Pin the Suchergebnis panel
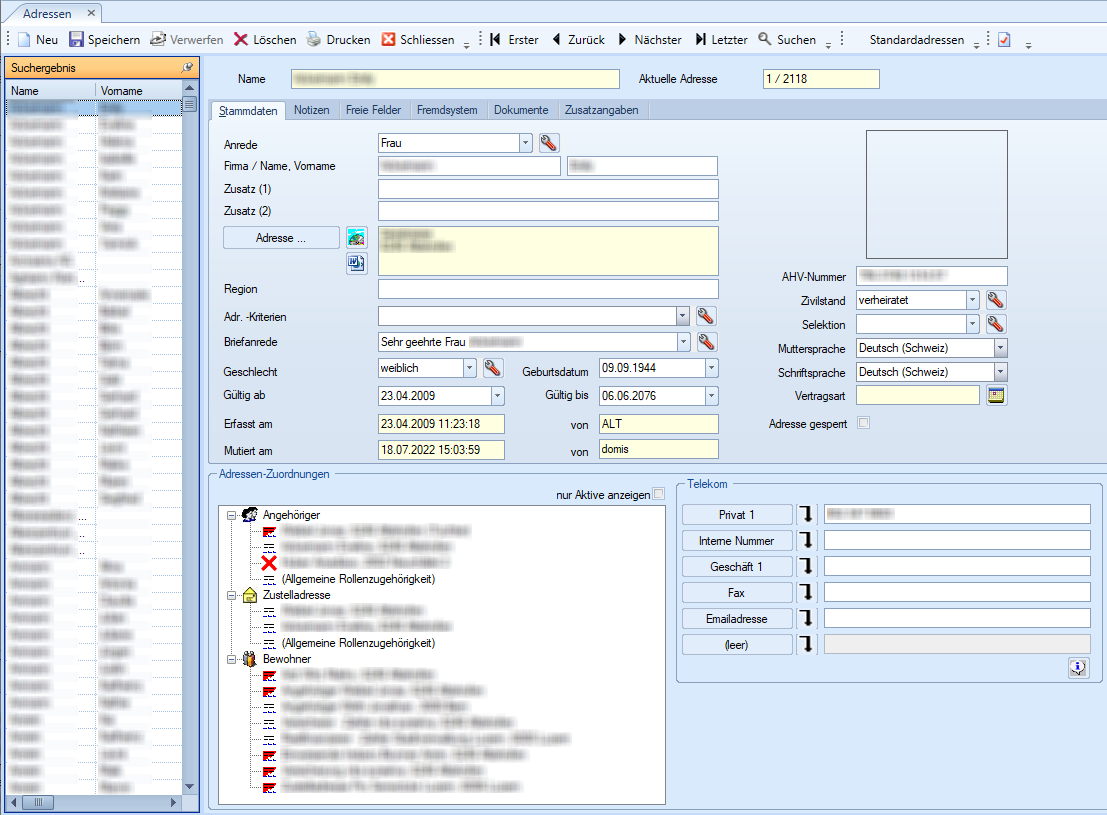This screenshot has height=815, width=1107. point(187,68)
